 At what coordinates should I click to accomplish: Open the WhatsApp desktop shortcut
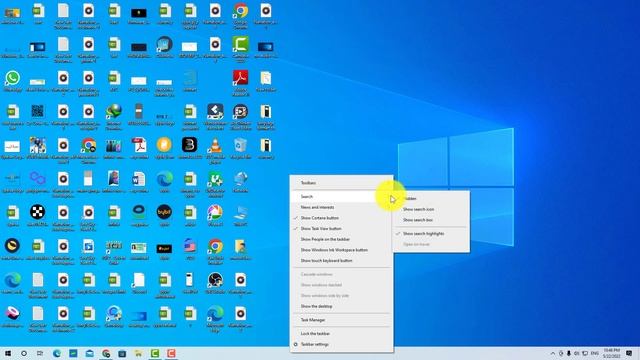click(x=12, y=81)
